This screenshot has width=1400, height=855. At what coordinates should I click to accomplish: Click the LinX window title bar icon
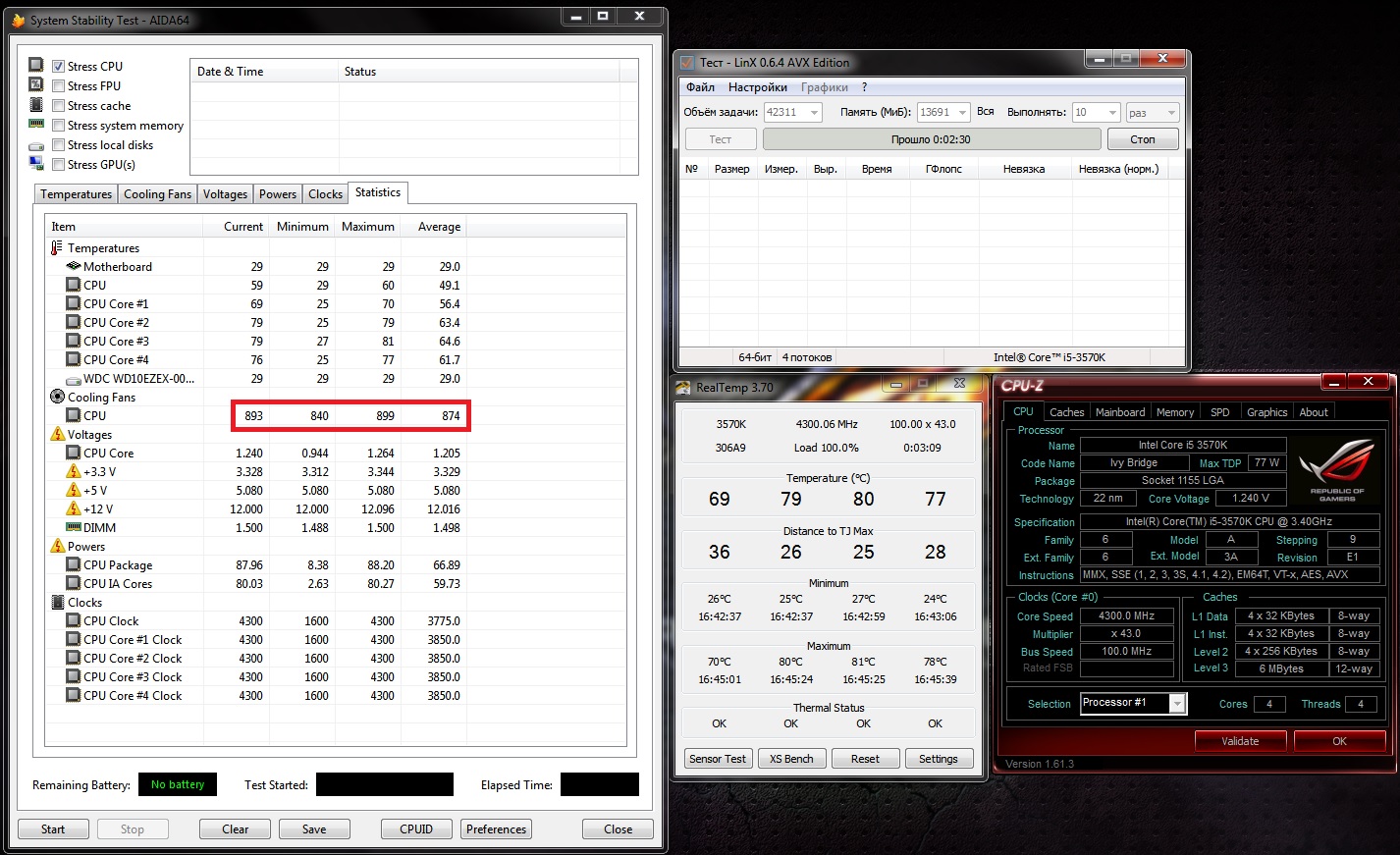687,62
